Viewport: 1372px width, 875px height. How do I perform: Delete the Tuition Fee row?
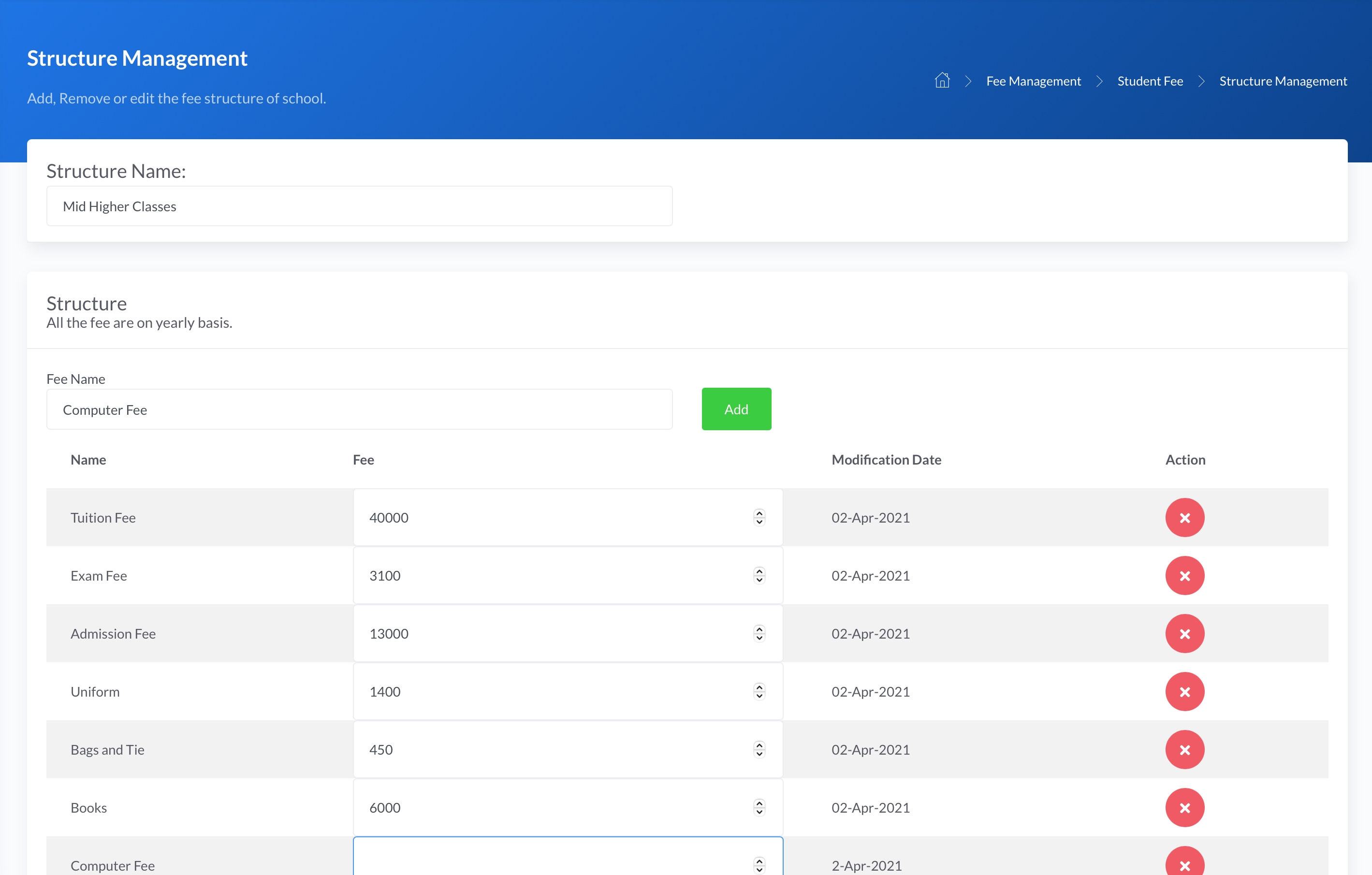1184,517
